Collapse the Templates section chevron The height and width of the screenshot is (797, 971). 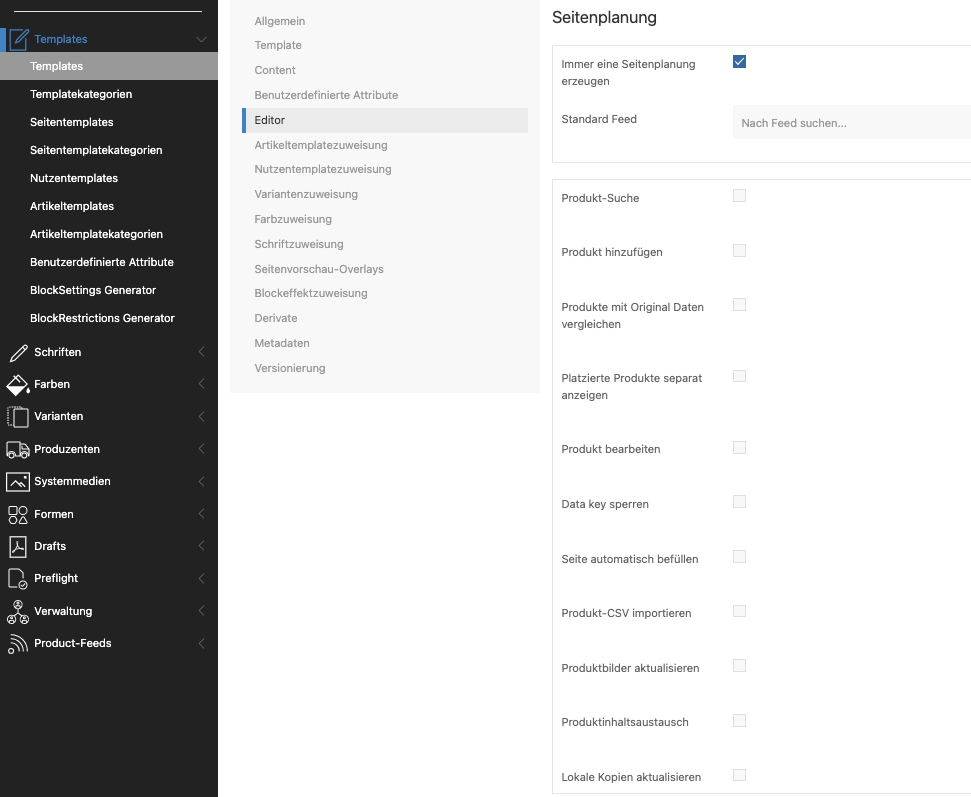pos(202,40)
